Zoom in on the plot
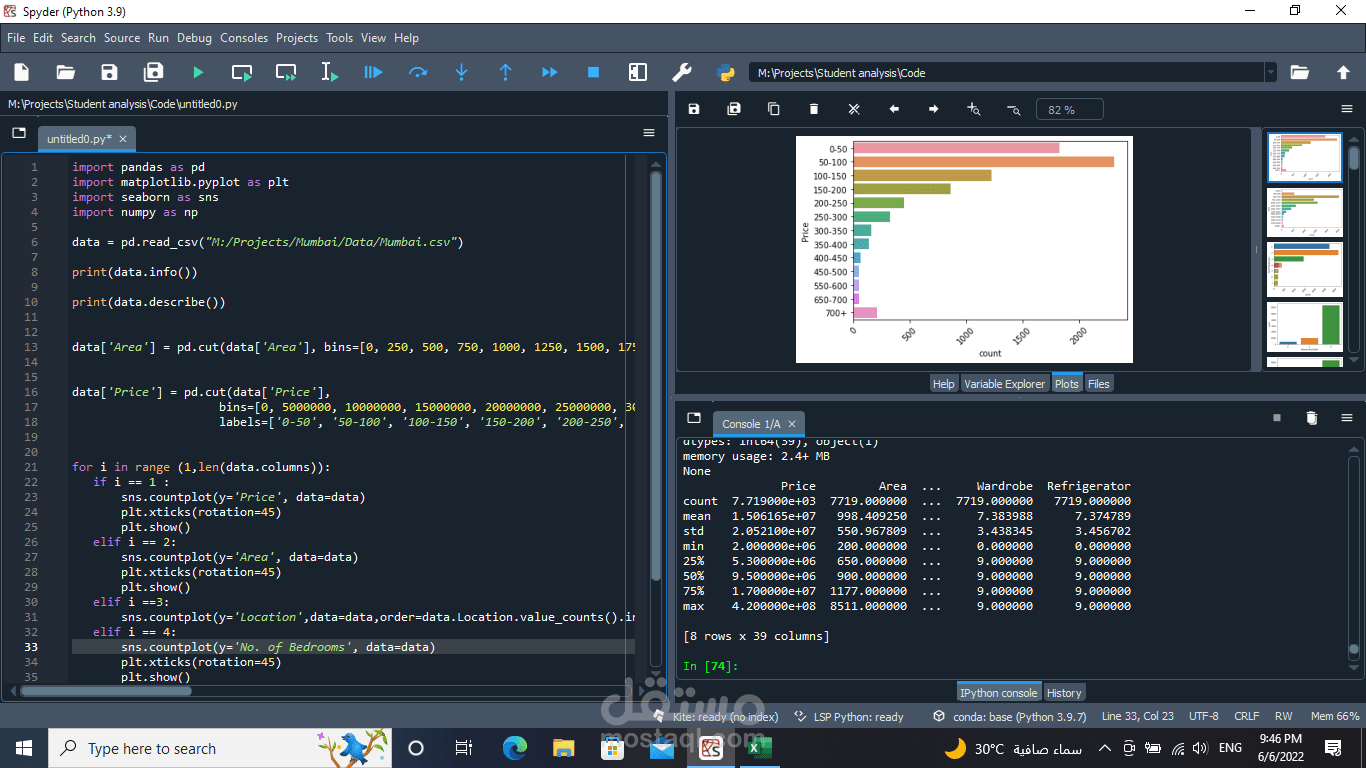The width and height of the screenshot is (1366, 768). point(974,109)
